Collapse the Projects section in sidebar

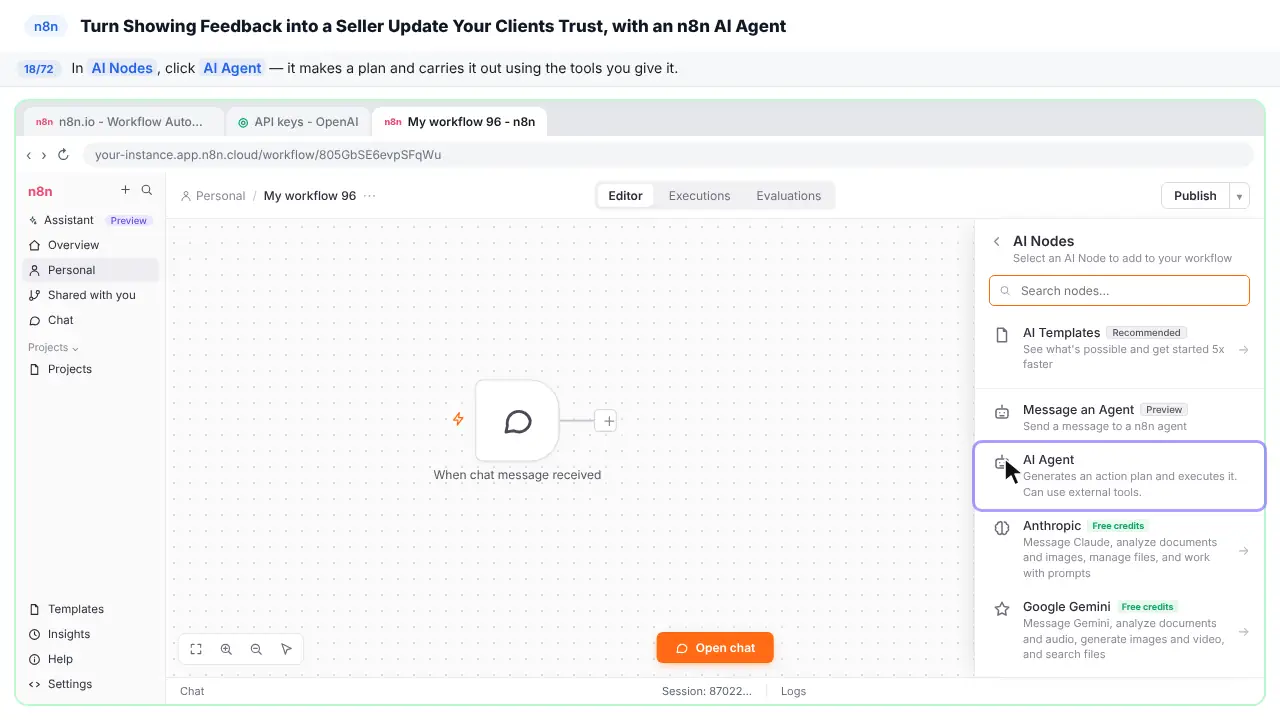click(53, 348)
